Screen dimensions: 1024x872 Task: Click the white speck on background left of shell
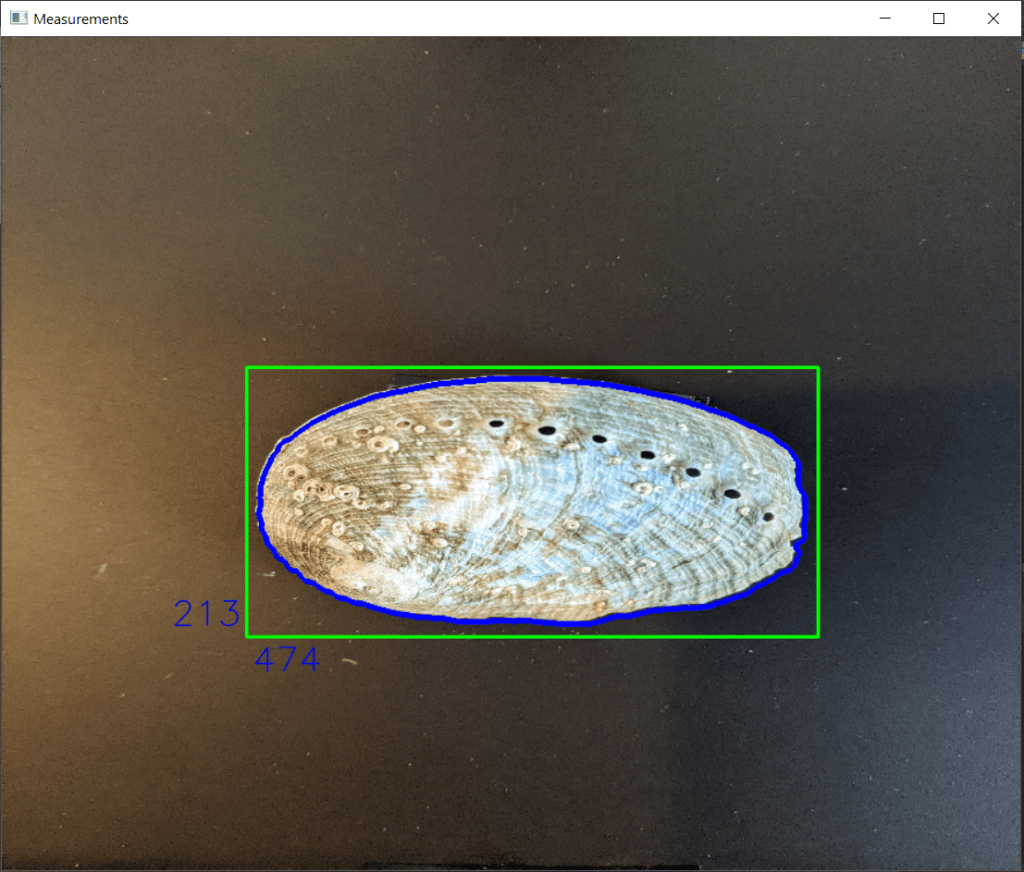pos(101,570)
